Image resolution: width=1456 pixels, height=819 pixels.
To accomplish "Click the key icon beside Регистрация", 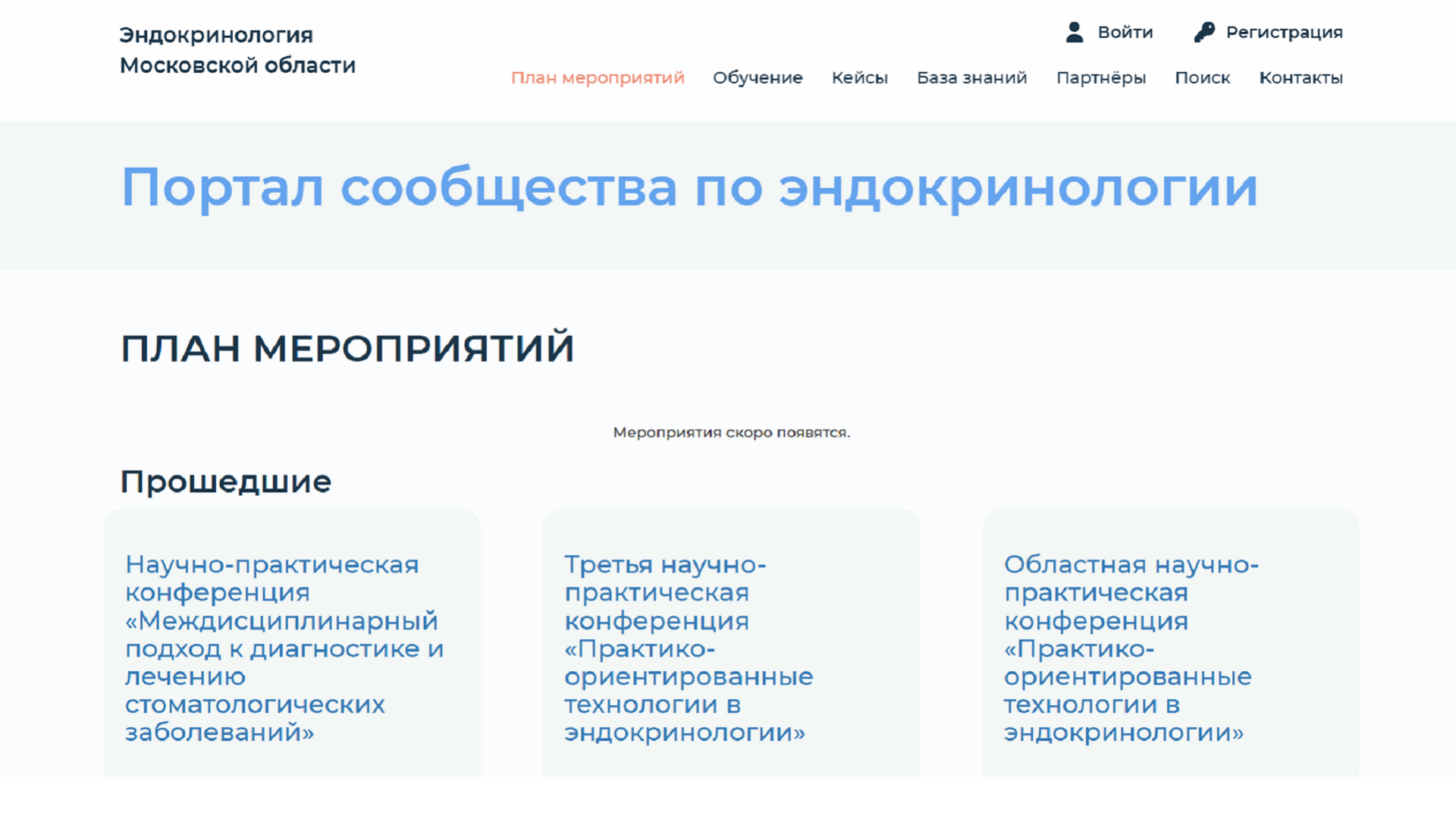I will click(x=1203, y=32).
